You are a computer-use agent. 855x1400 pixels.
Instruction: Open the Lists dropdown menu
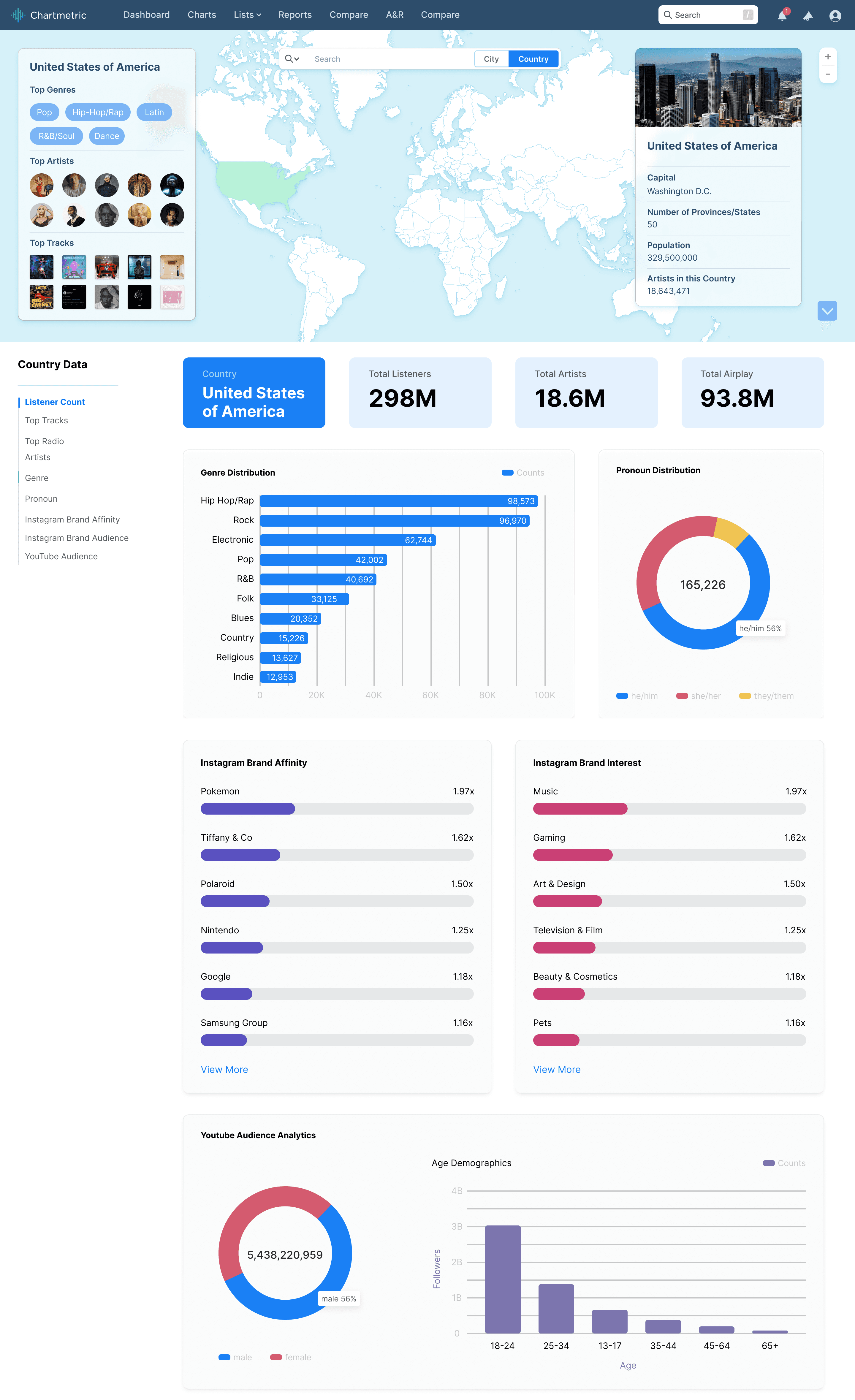tap(247, 15)
